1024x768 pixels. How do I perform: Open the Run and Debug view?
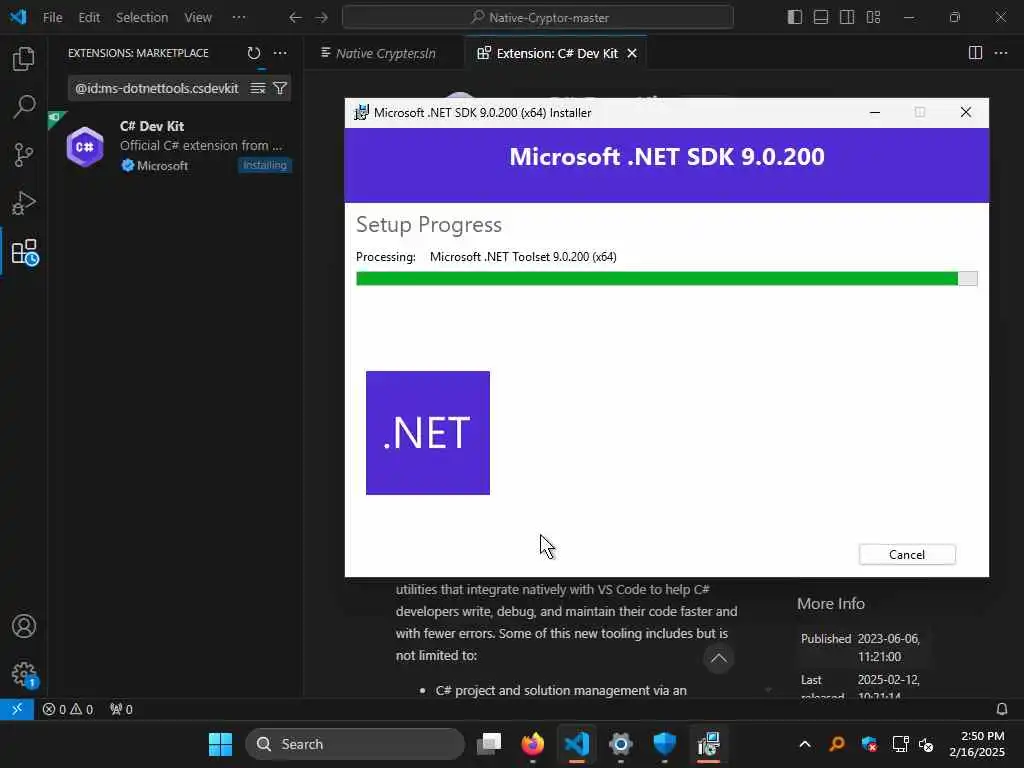[24, 203]
